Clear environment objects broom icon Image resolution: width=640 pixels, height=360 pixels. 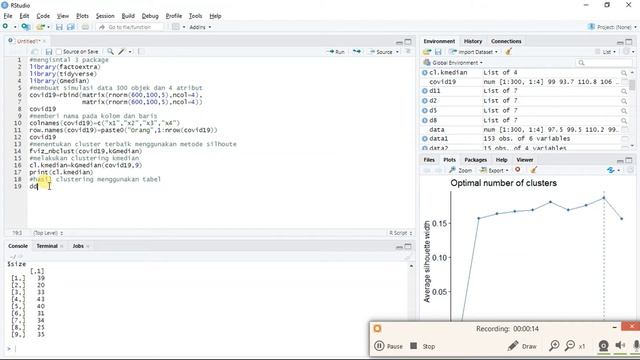click(x=508, y=51)
